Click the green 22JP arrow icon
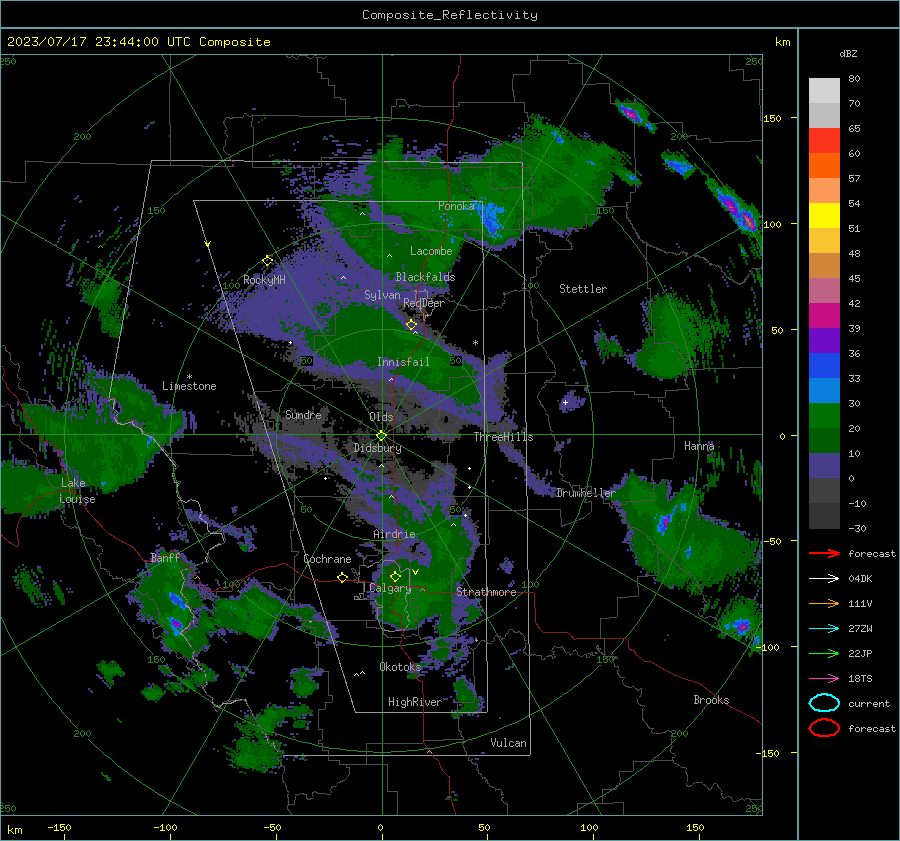This screenshot has width=900, height=841. coord(824,653)
